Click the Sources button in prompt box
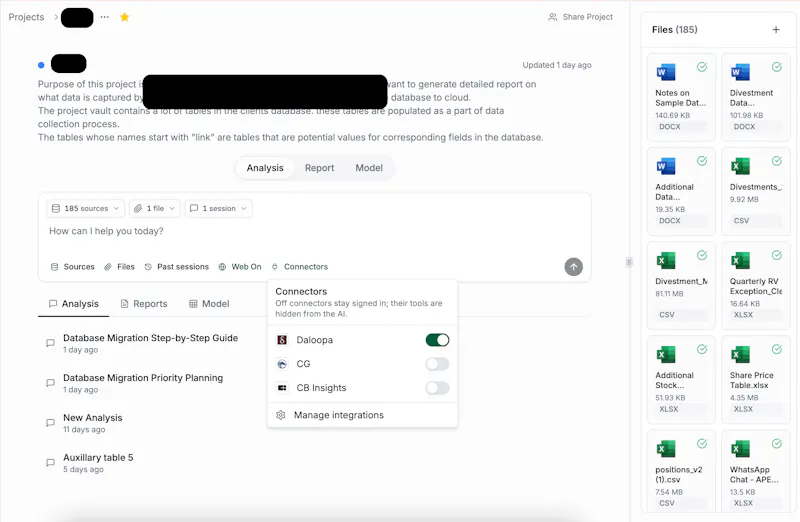The image size is (800, 522). pyautogui.click(x=72, y=267)
